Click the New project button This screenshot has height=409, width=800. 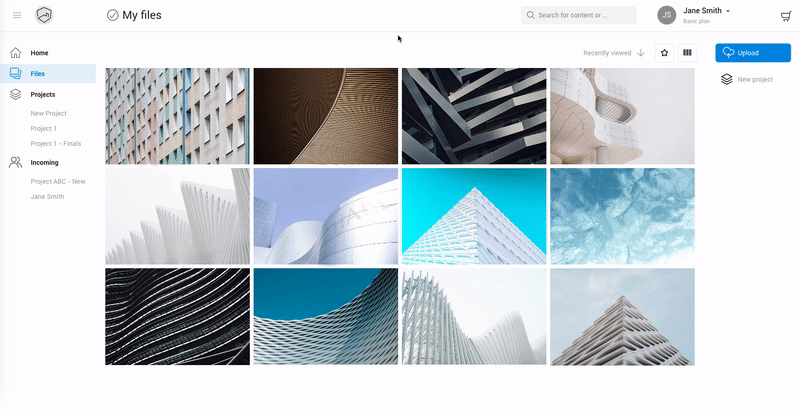(x=747, y=79)
